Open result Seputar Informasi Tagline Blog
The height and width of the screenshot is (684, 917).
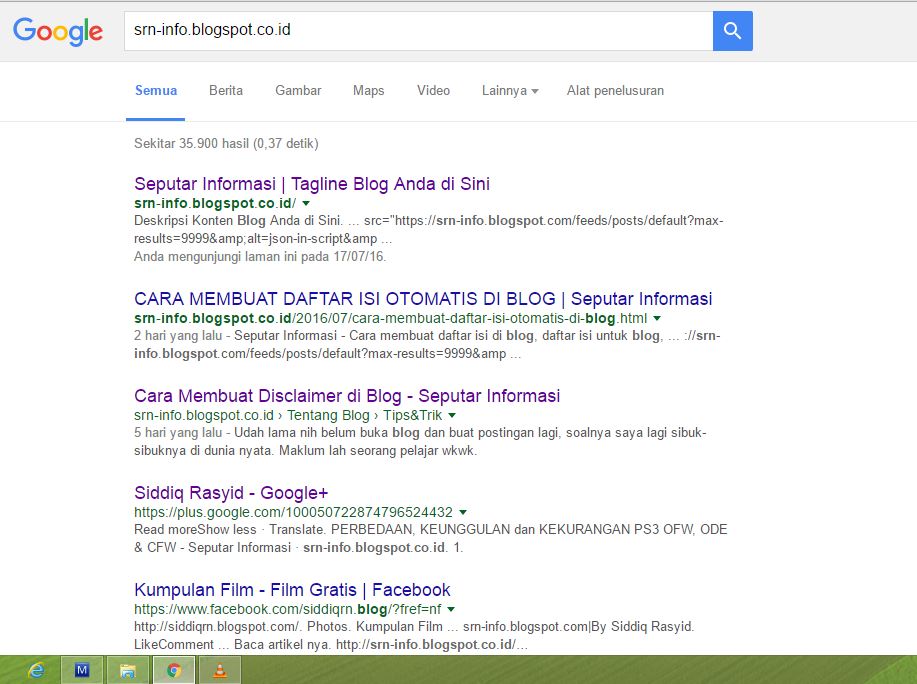coord(312,184)
